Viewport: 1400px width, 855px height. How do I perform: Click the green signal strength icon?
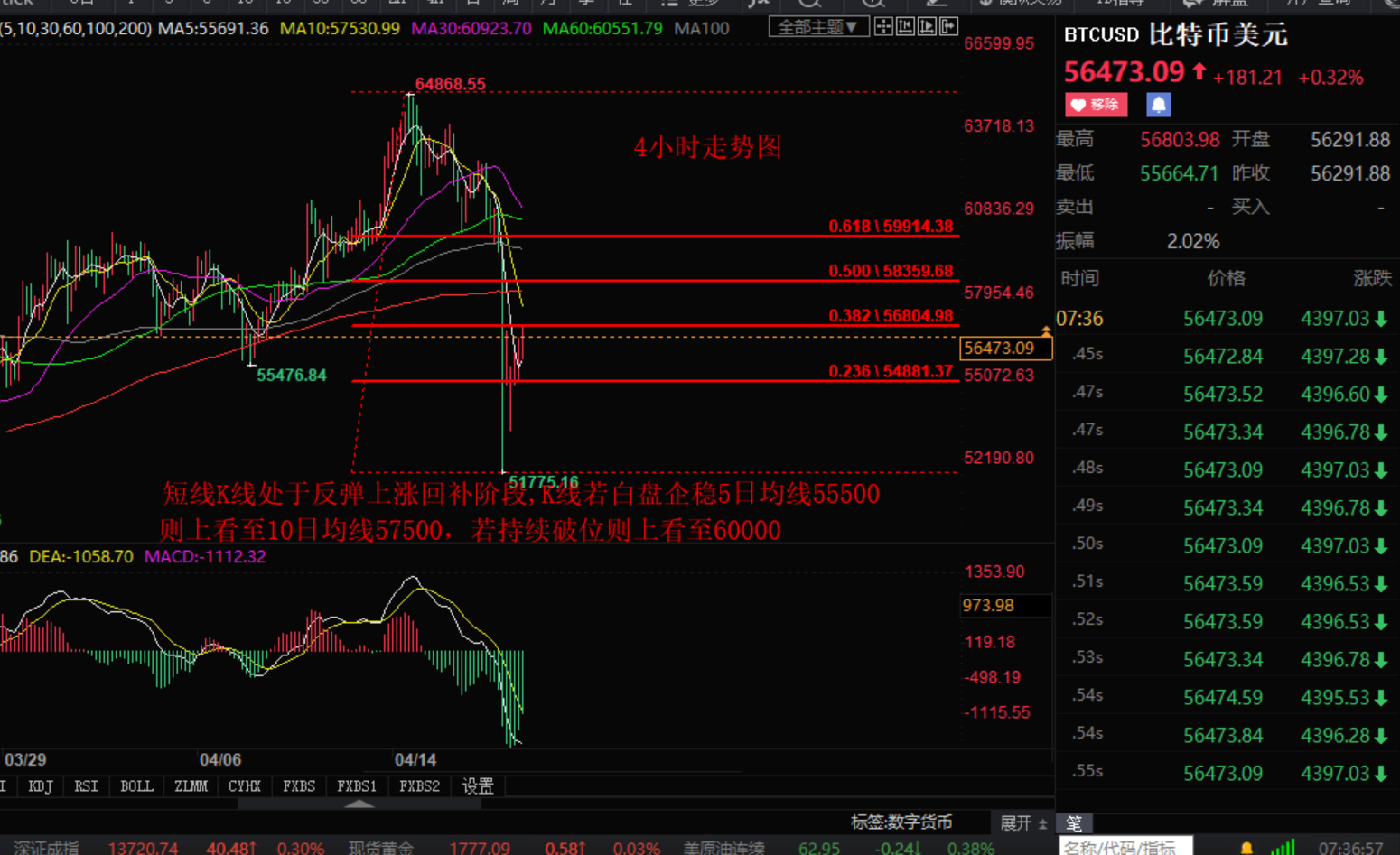coord(1283,847)
